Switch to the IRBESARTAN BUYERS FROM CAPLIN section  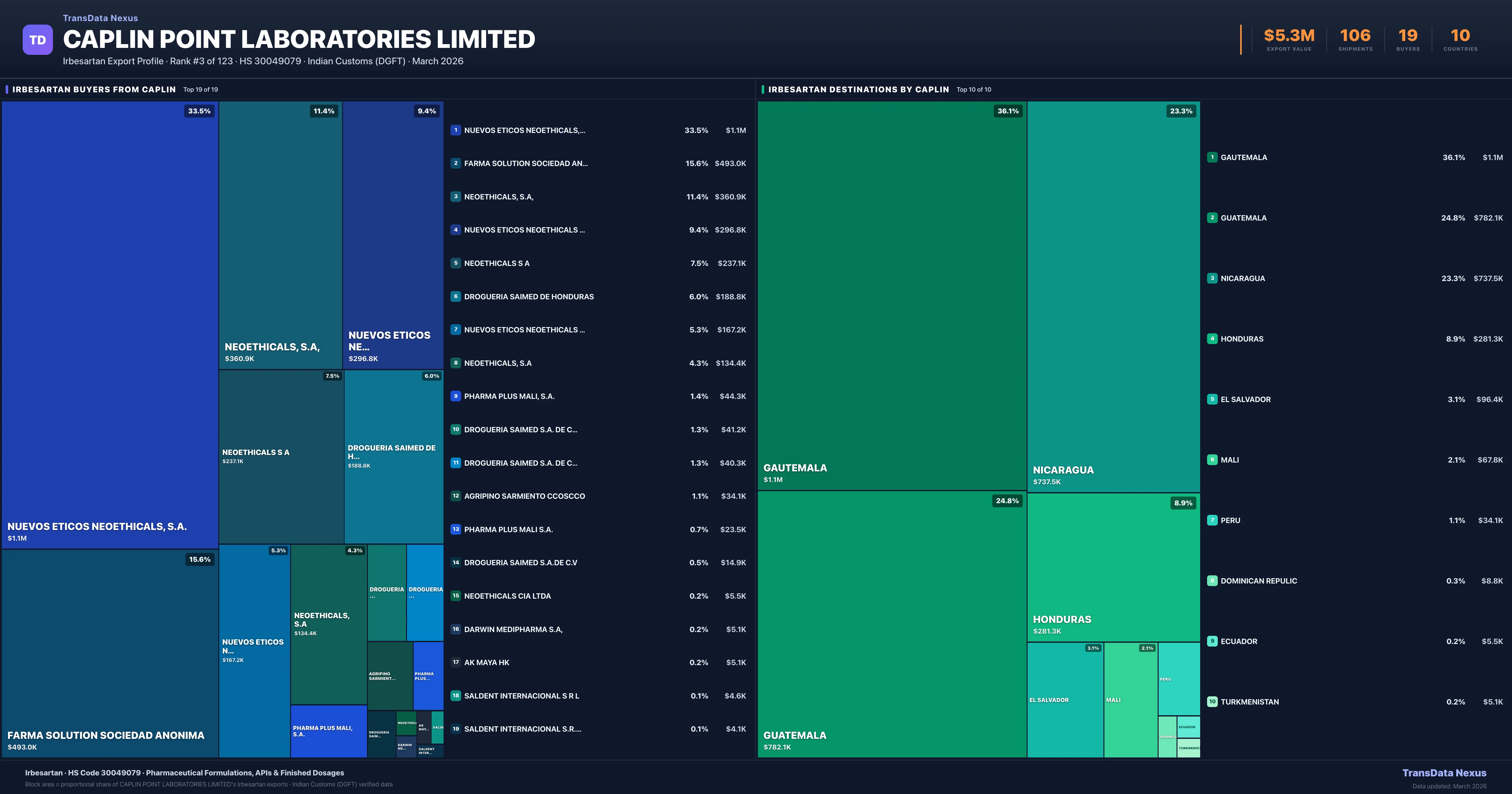pos(94,89)
